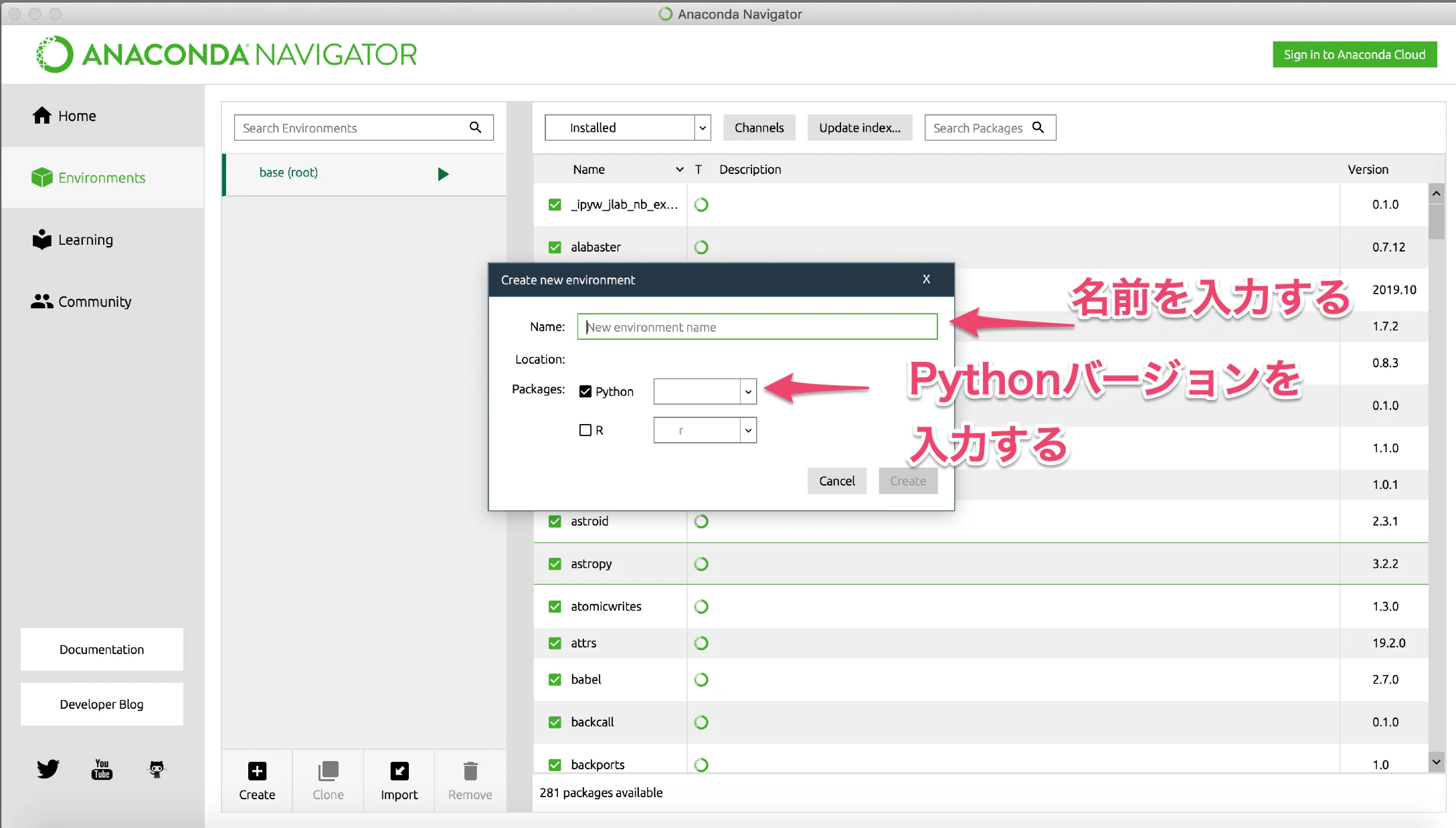Click the type icon for alabaster
Screen dimensions: 1456x828
click(701, 247)
